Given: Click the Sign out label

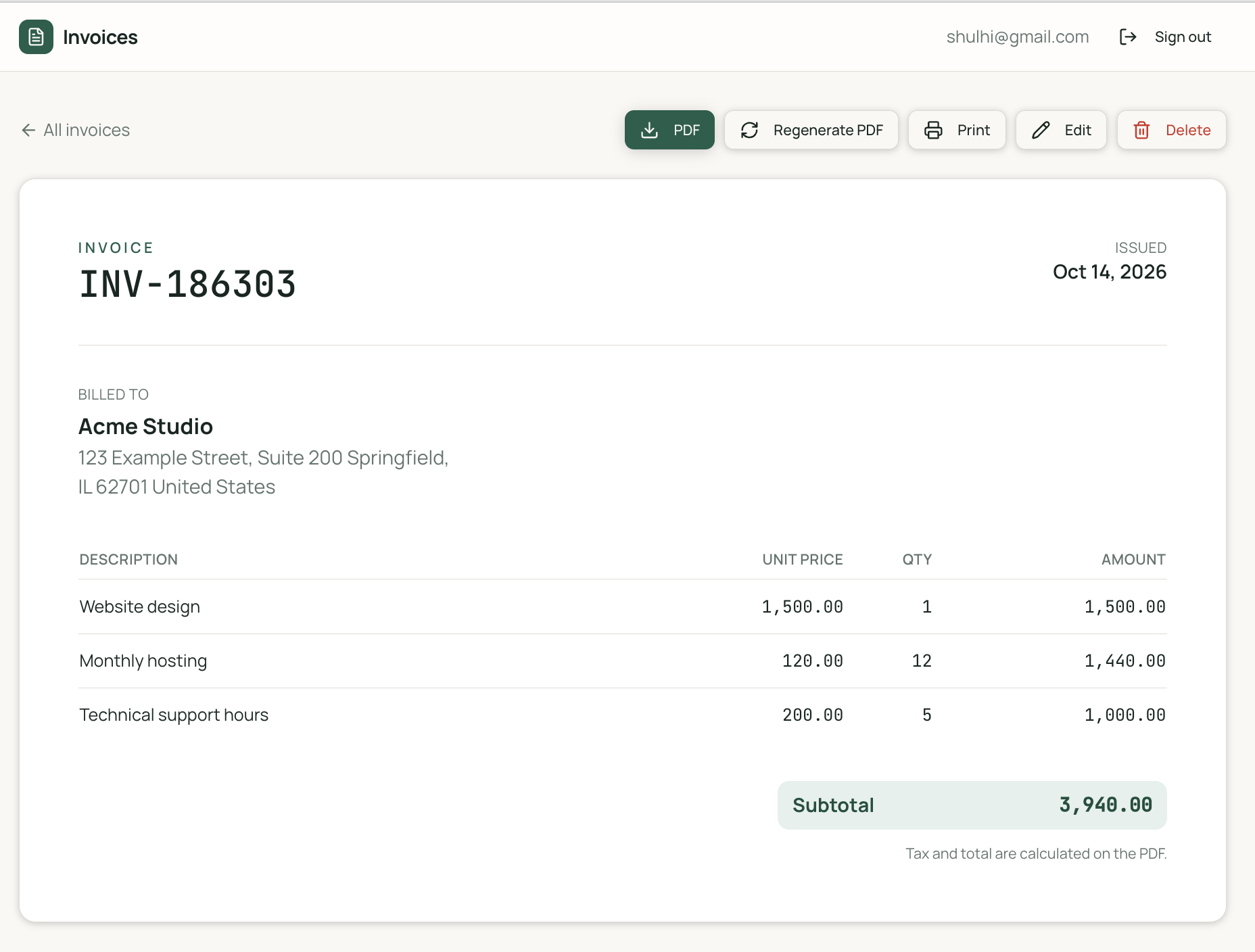Looking at the screenshot, I should click(x=1183, y=37).
